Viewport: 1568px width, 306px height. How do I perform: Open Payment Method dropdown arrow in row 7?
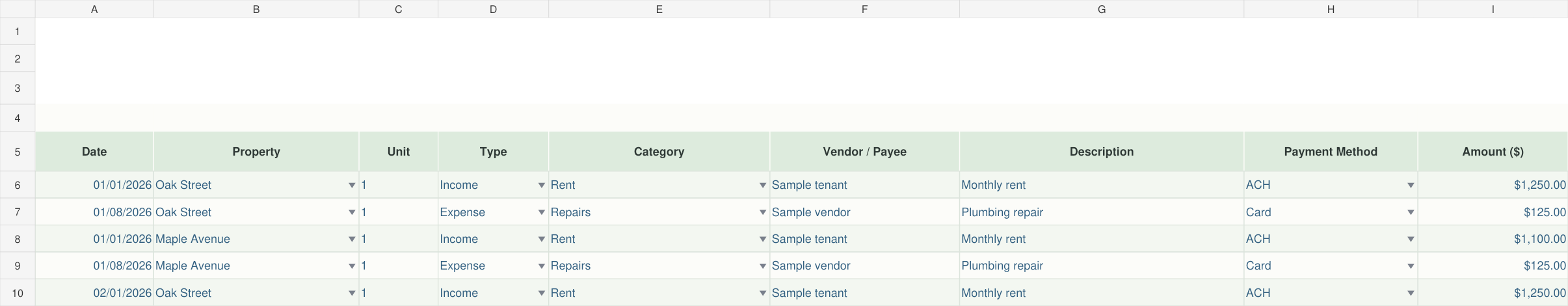pos(1411,212)
